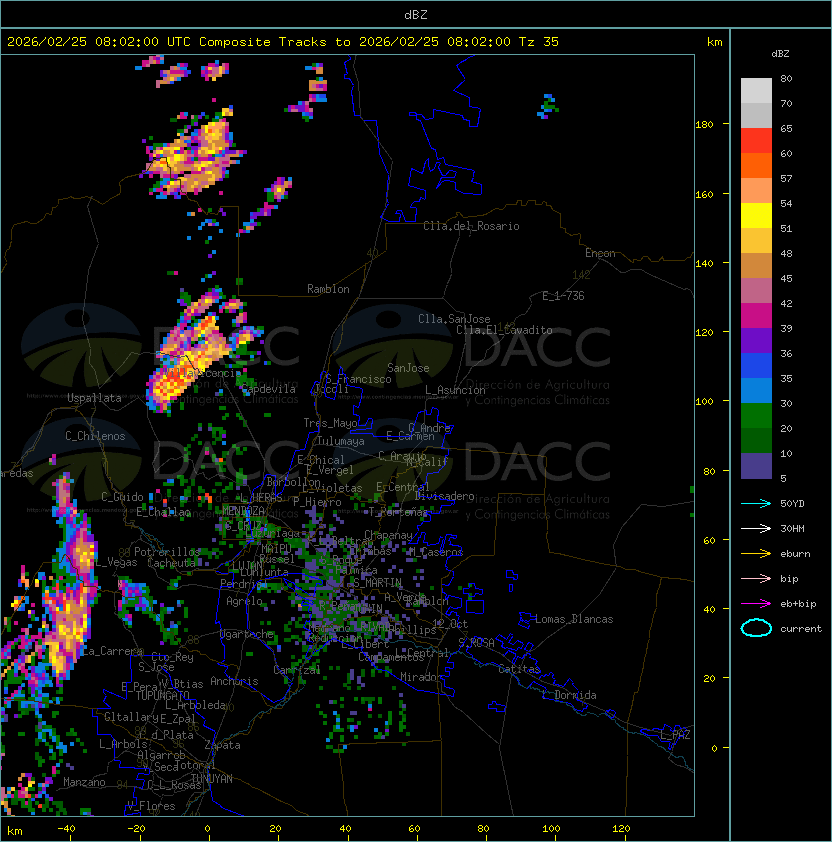Click the 'Carrizal' map label
This screenshot has height=842, width=832.
click(296, 670)
